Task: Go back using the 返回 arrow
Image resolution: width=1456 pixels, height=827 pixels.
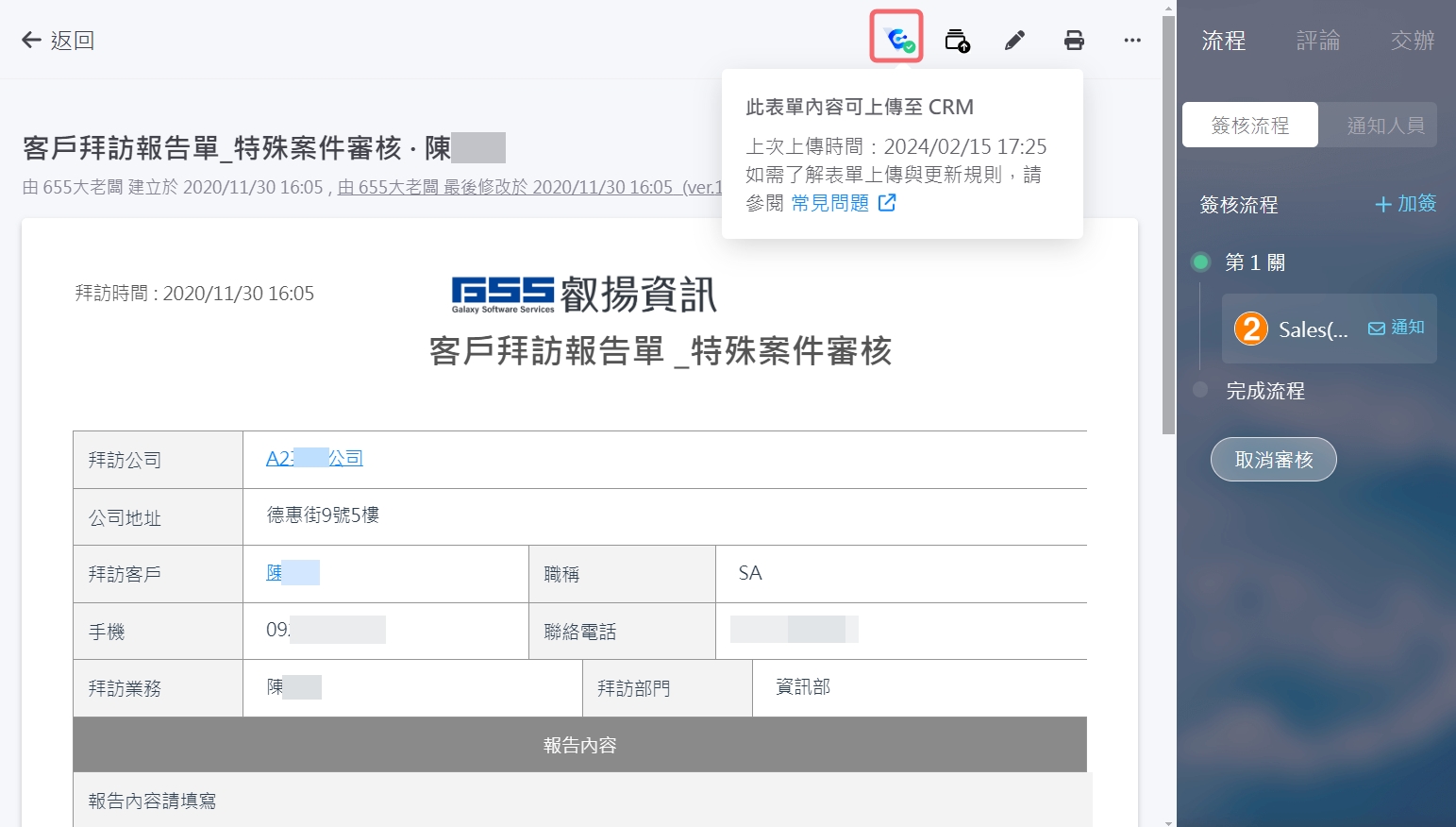Action: pyautogui.click(x=58, y=40)
